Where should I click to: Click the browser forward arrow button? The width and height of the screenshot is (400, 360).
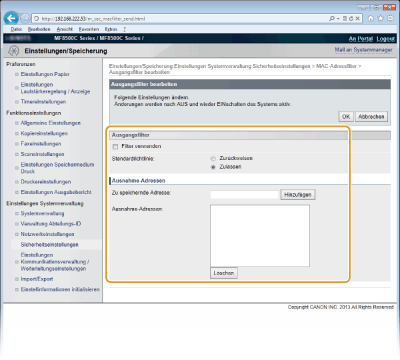click(x=25, y=18)
